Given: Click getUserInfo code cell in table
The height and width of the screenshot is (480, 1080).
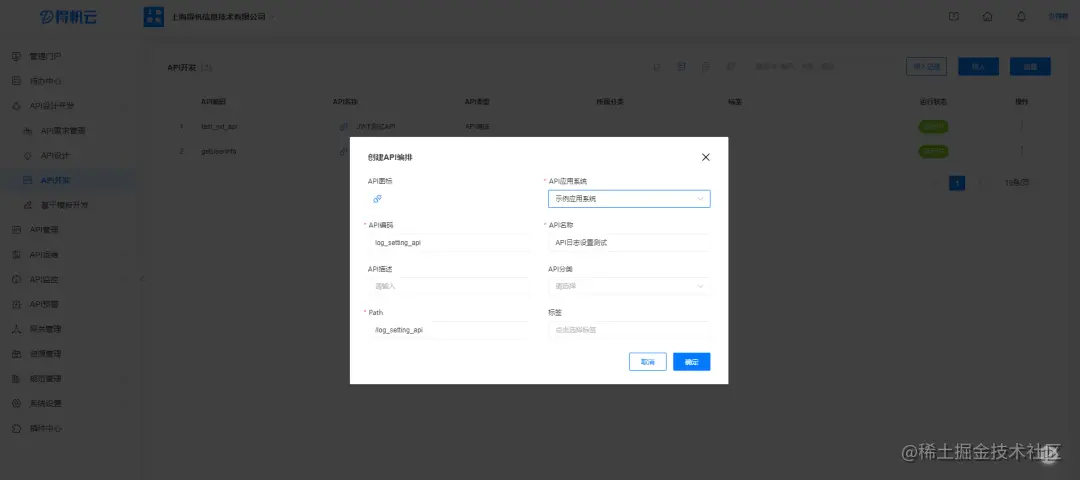Looking at the screenshot, I should (x=218, y=151).
